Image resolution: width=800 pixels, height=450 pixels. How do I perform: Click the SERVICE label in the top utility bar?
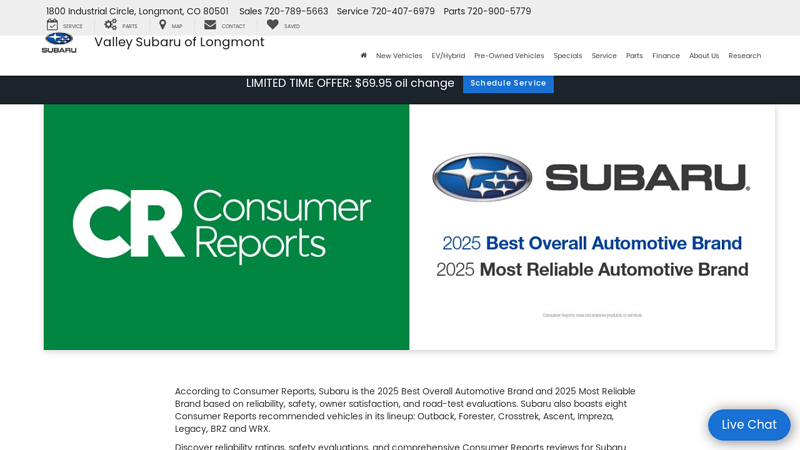pyautogui.click(x=72, y=26)
